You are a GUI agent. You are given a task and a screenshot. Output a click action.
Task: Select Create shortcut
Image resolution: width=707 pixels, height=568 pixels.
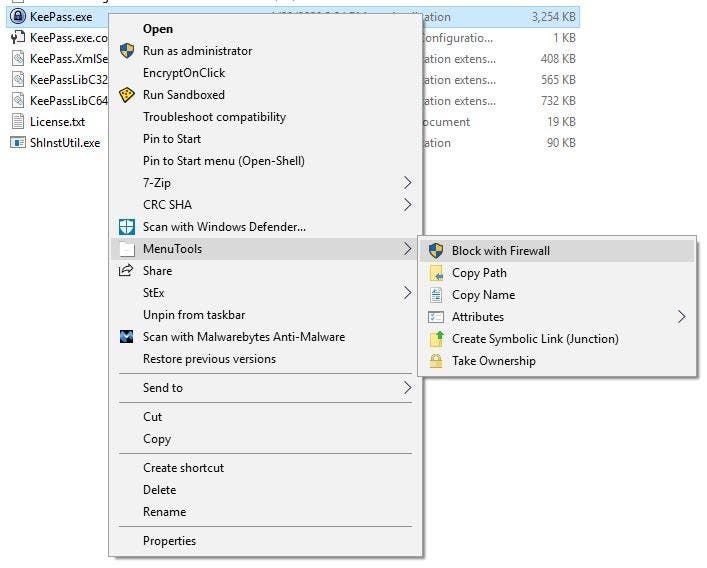point(266,468)
